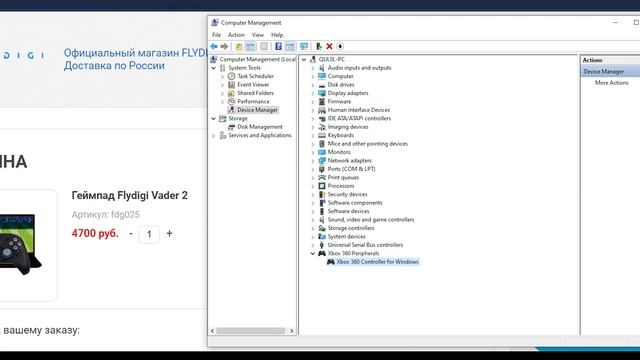Image resolution: width=640 pixels, height=360 pixels.
Task: Click the right scroll arrow of left pane
Action: coord(291,331)
